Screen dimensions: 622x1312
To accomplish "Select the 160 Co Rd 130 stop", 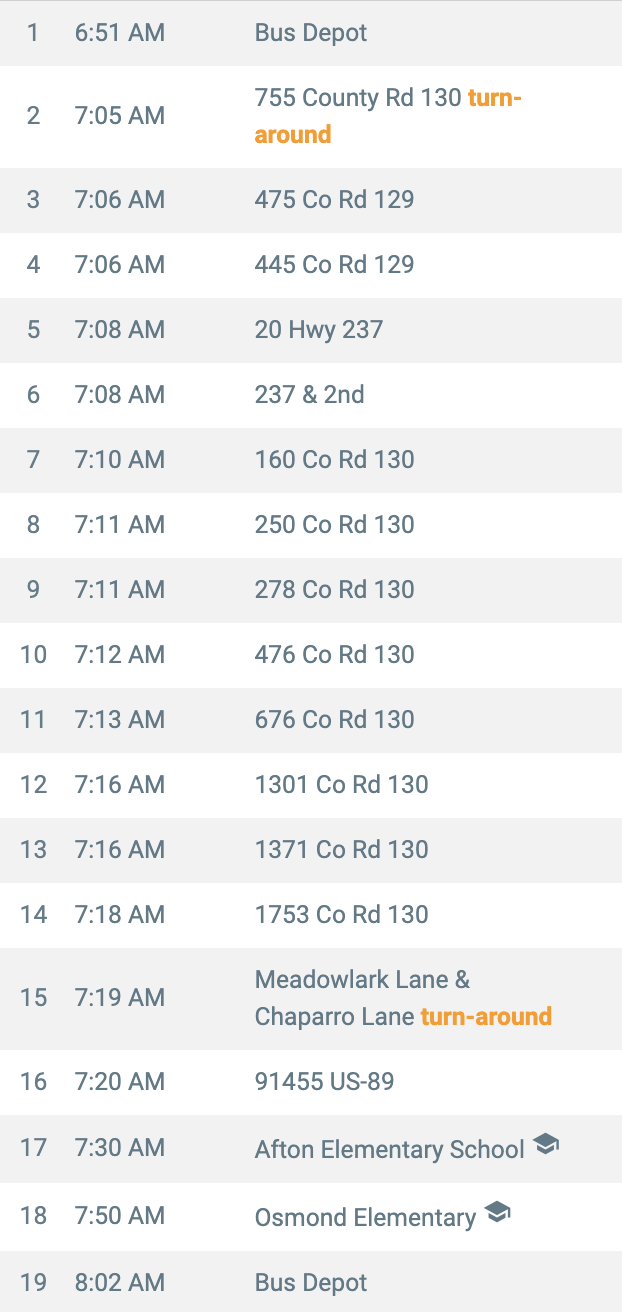I will (311, 460).
